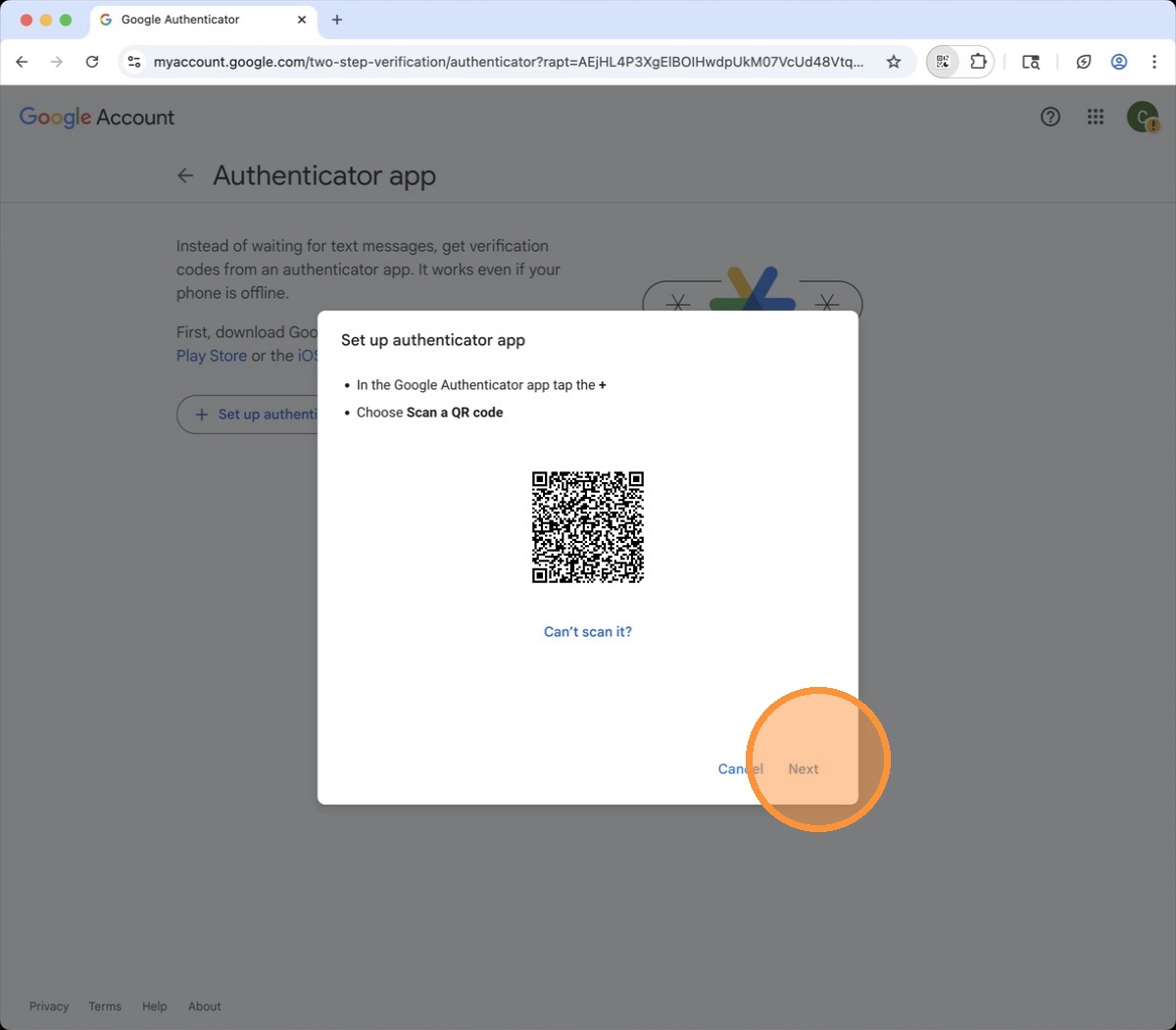Open Google Account avatar
This screenshot has width=1176, height=1030.
1142,117
